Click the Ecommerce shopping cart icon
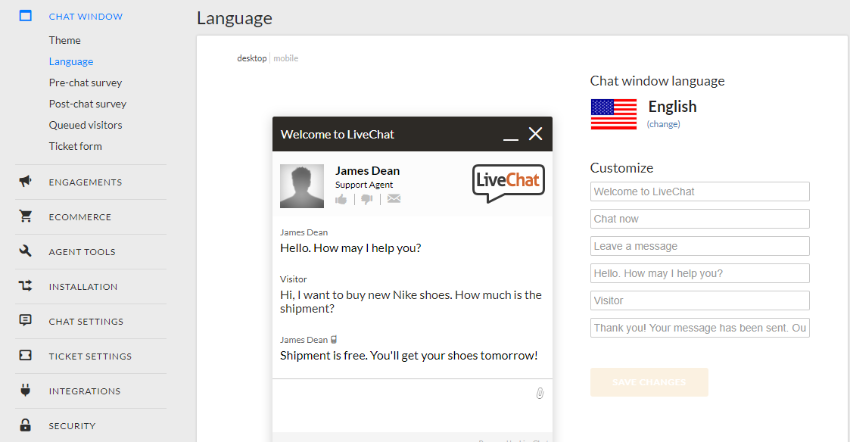Image resolution: width=850 pixels, height=442 pixels. (25, 216)
